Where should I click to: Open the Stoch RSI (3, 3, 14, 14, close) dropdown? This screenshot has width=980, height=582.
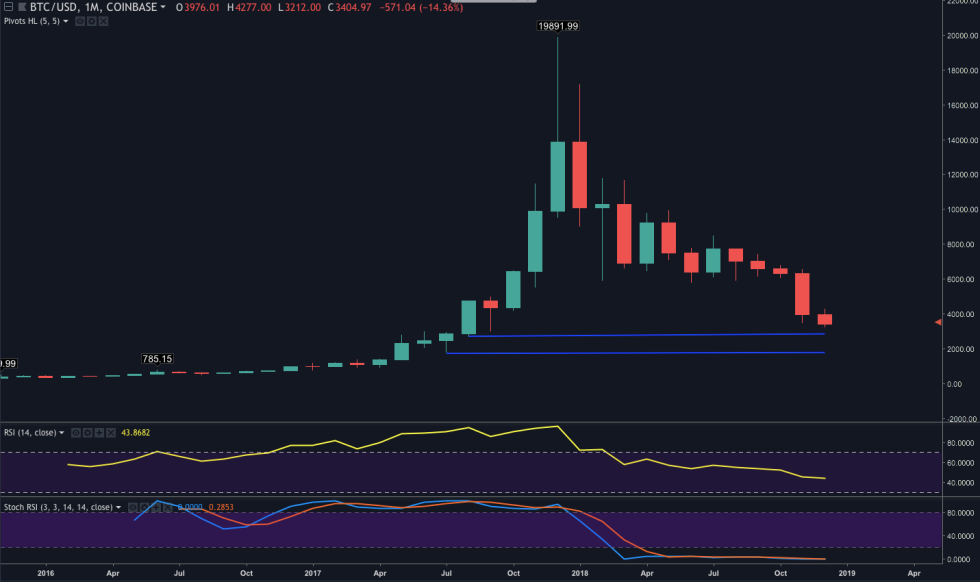tap(121, 507)
